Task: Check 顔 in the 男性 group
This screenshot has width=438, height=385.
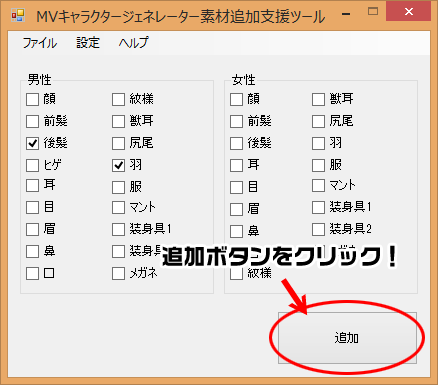Action: click(x=32, y=99)
